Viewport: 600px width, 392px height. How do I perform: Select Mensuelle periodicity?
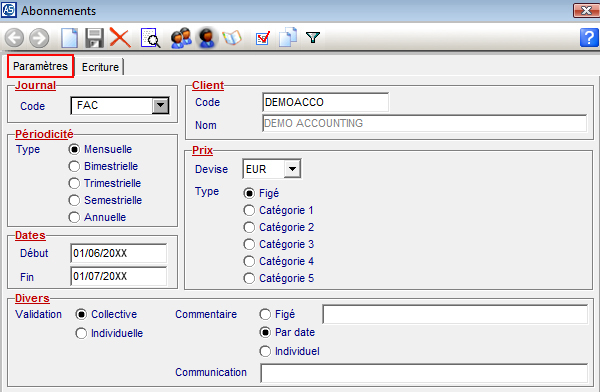click(100, 149)
